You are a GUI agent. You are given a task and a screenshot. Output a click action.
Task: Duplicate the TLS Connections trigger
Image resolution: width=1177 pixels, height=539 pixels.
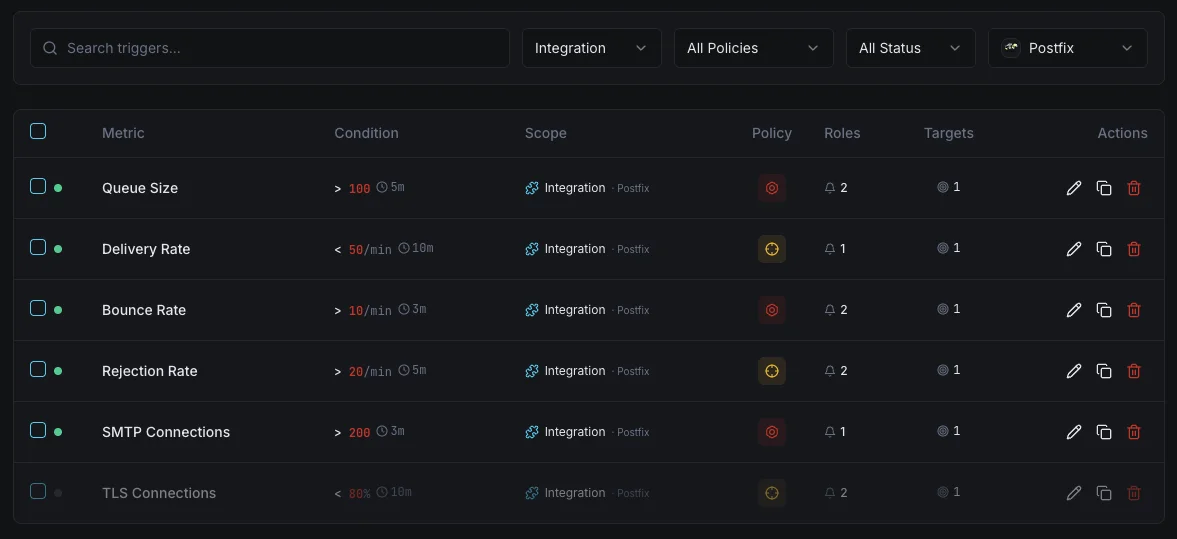click(1104, 492)
